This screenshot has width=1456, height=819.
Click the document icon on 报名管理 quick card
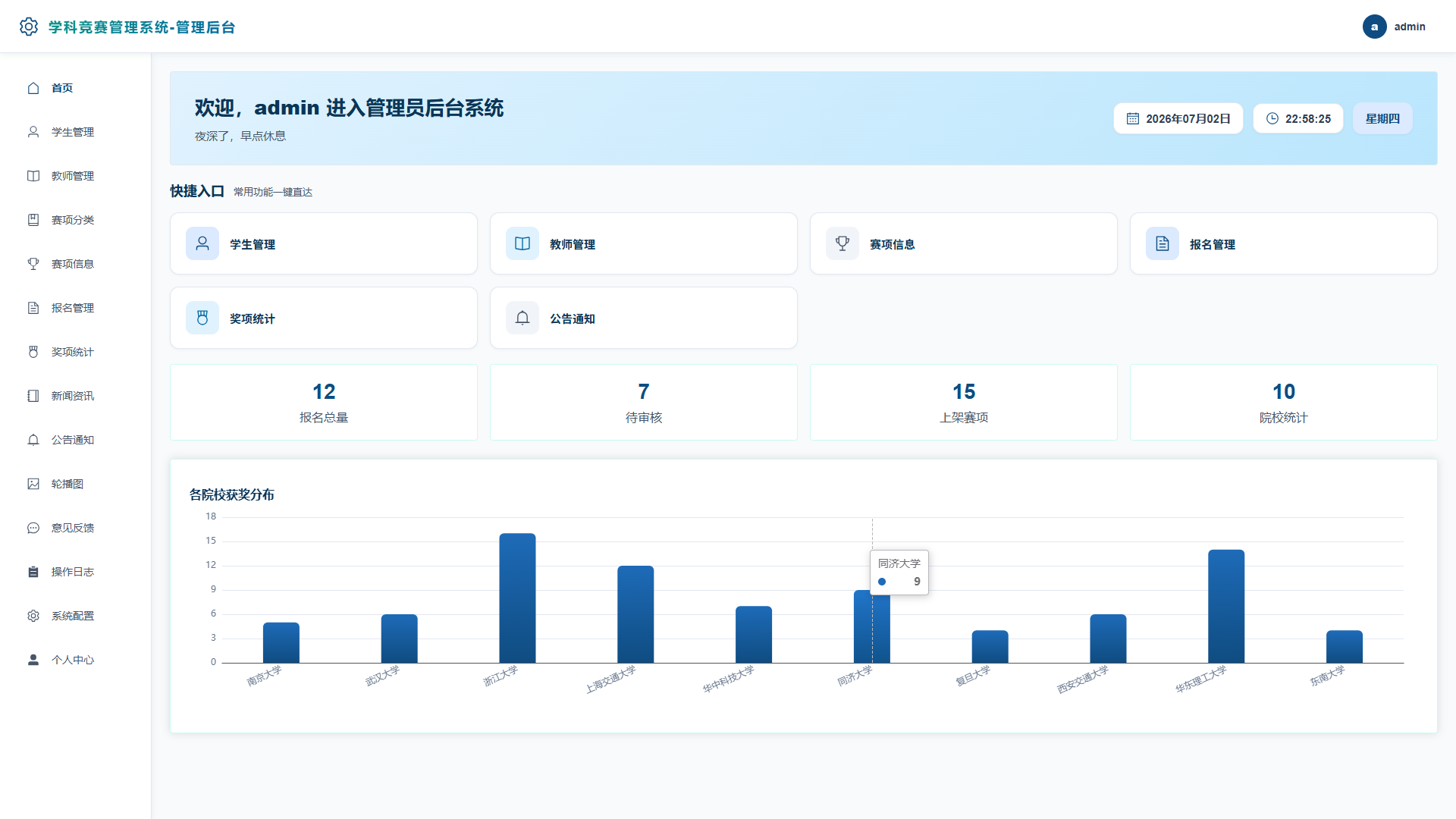[x=1163, y=243]
